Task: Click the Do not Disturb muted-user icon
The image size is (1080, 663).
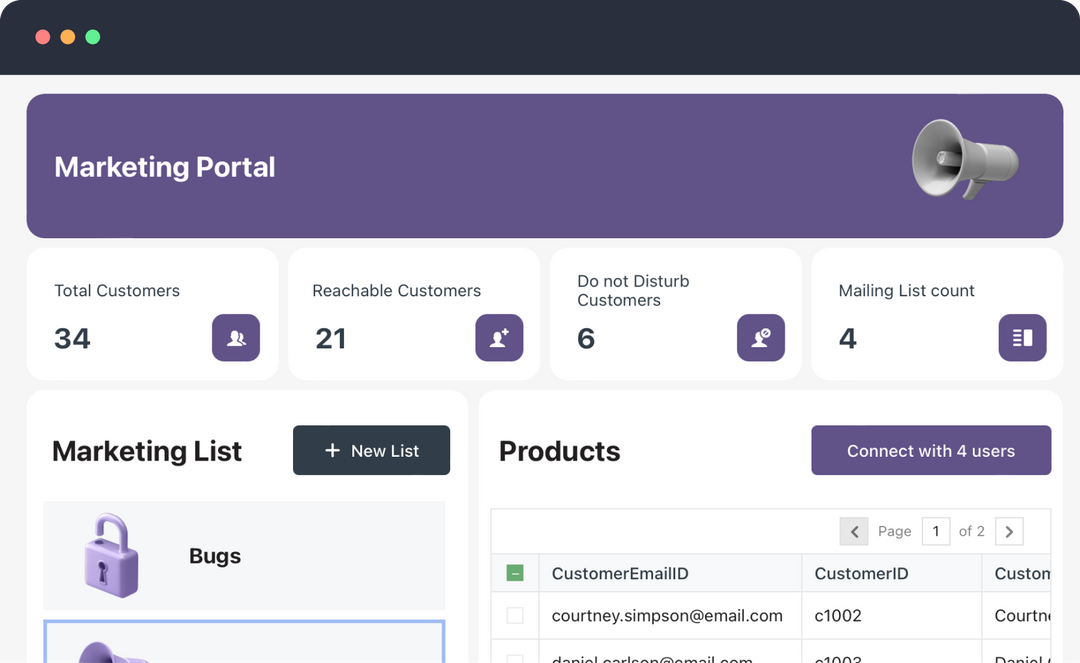Action: [x=761, y=338]
